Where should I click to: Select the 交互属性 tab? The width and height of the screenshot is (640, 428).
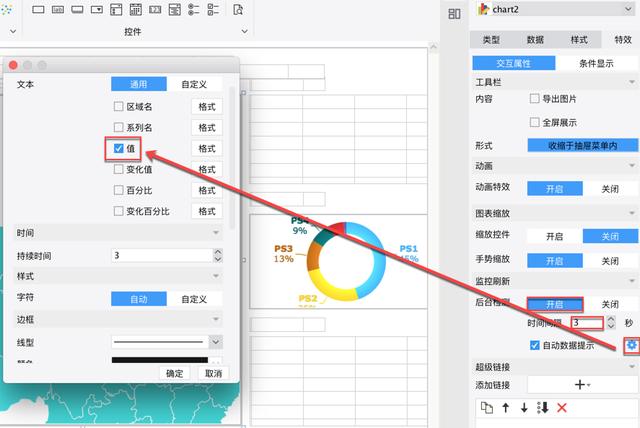click(x=513, y=63)
